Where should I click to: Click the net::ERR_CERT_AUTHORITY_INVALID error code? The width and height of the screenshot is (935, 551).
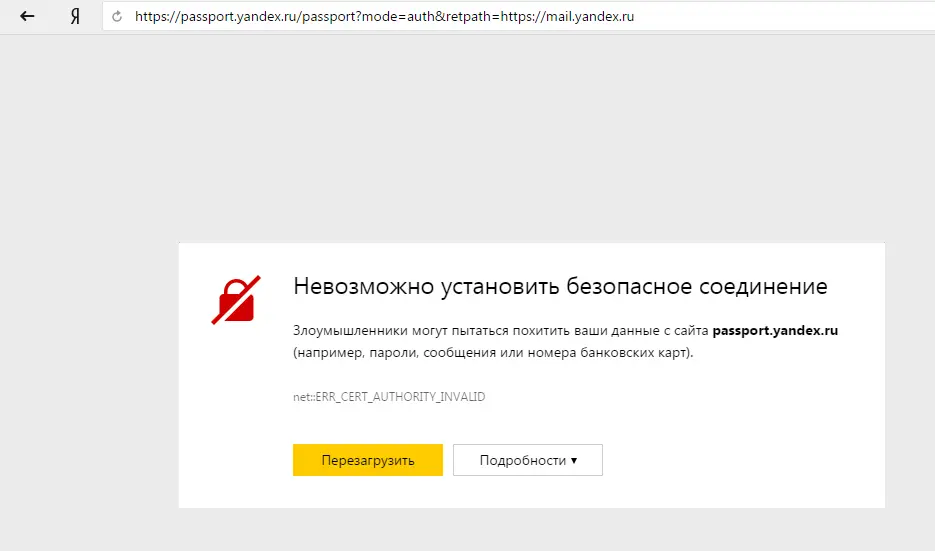pos(389,397)
